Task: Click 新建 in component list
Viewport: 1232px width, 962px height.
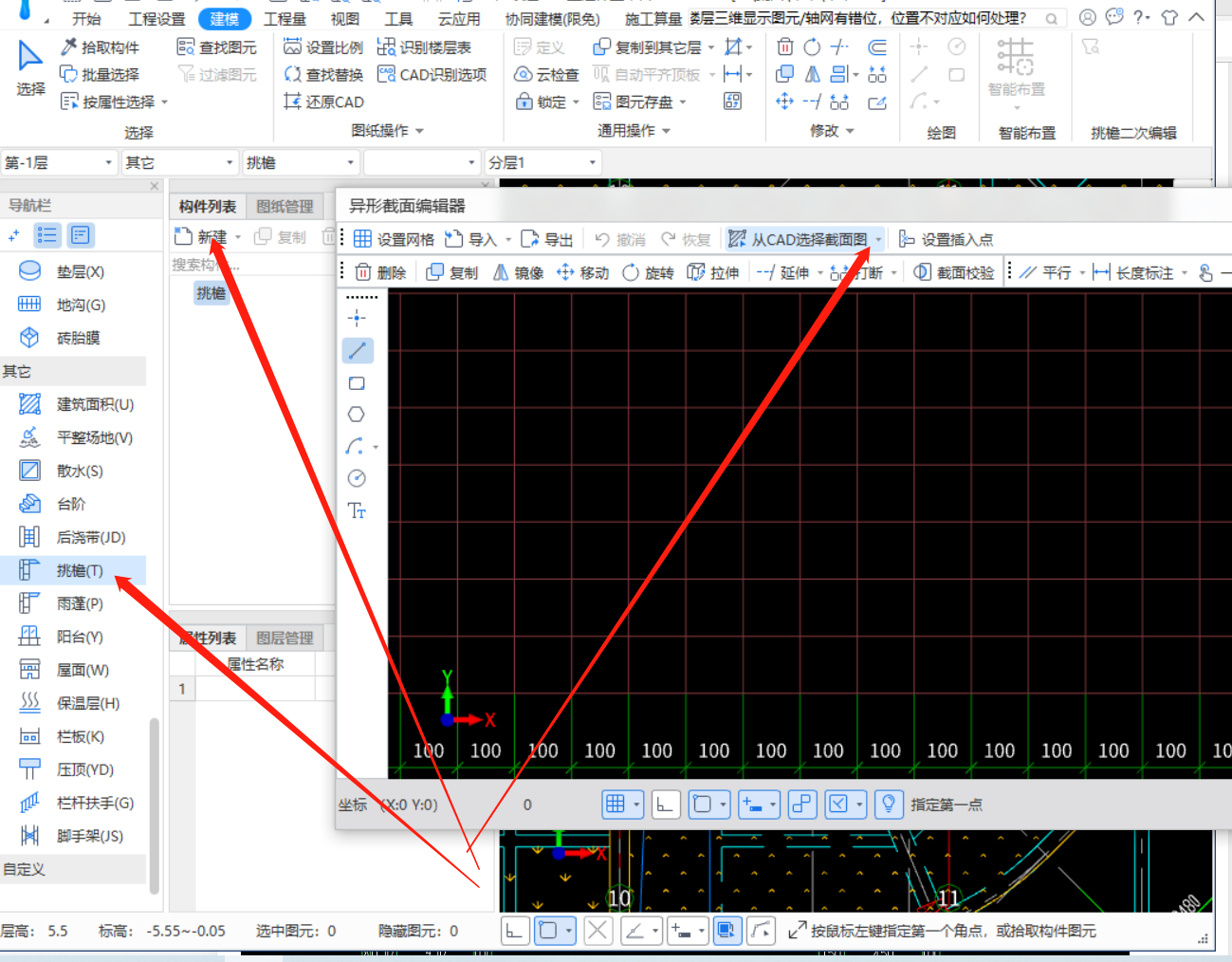Action: pos(201,236)
